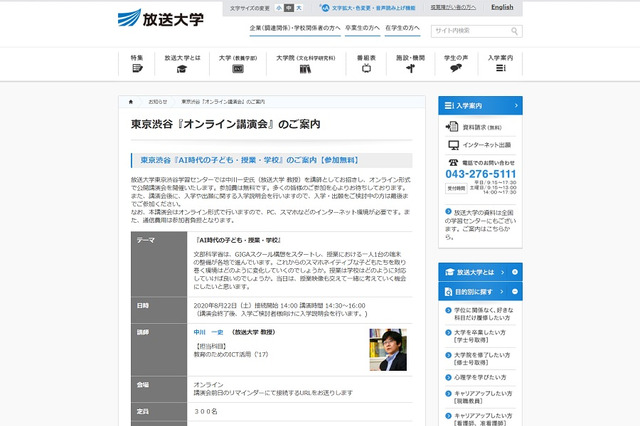Image resolution: width=640 pixels, height=426 pixels.
Task: Click the search magnifier icon
Action: point(515,31)
